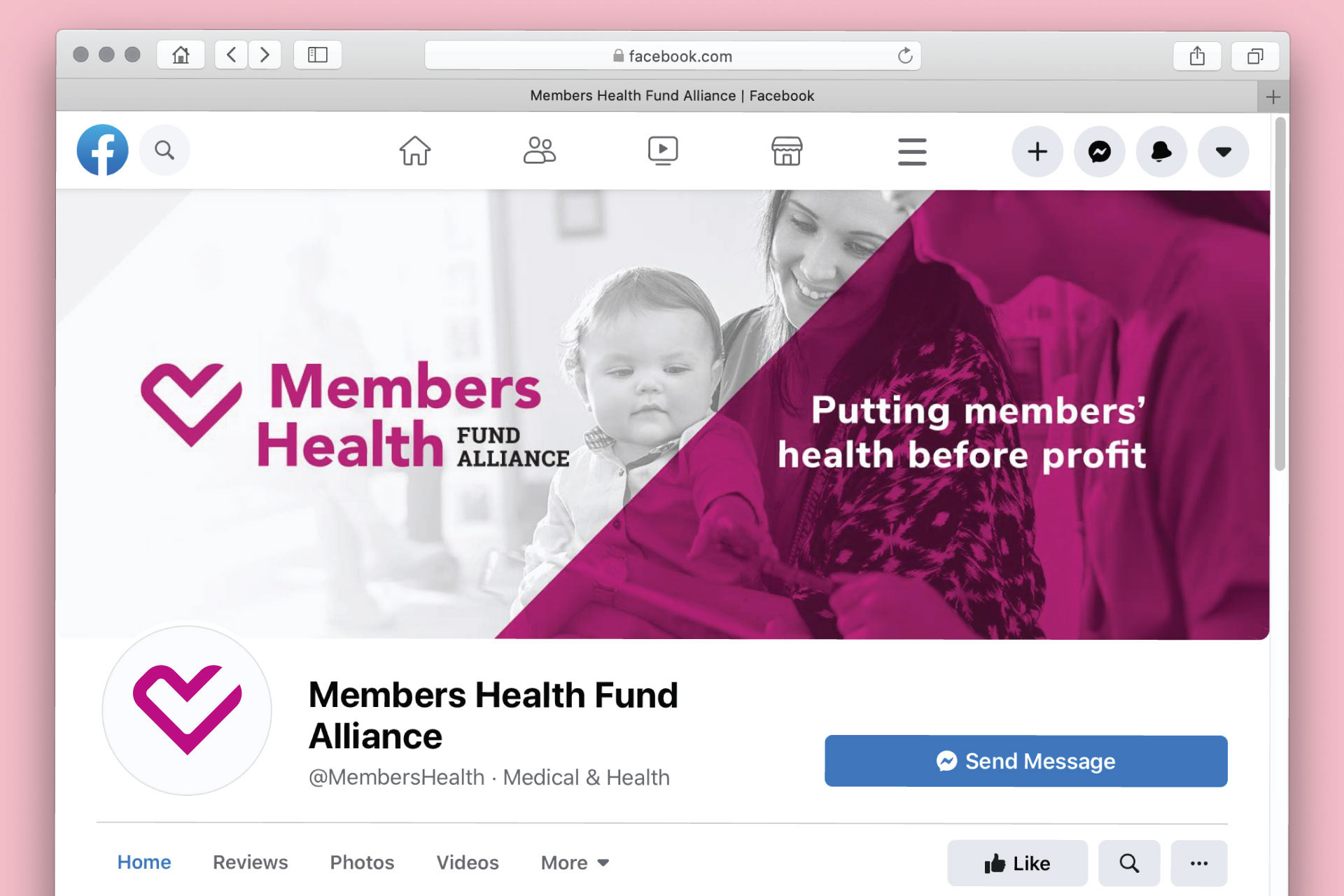This screenshot has height=896, width=1344.
Task: Open the three-dots page options menu
Action: pos(1199,863)
